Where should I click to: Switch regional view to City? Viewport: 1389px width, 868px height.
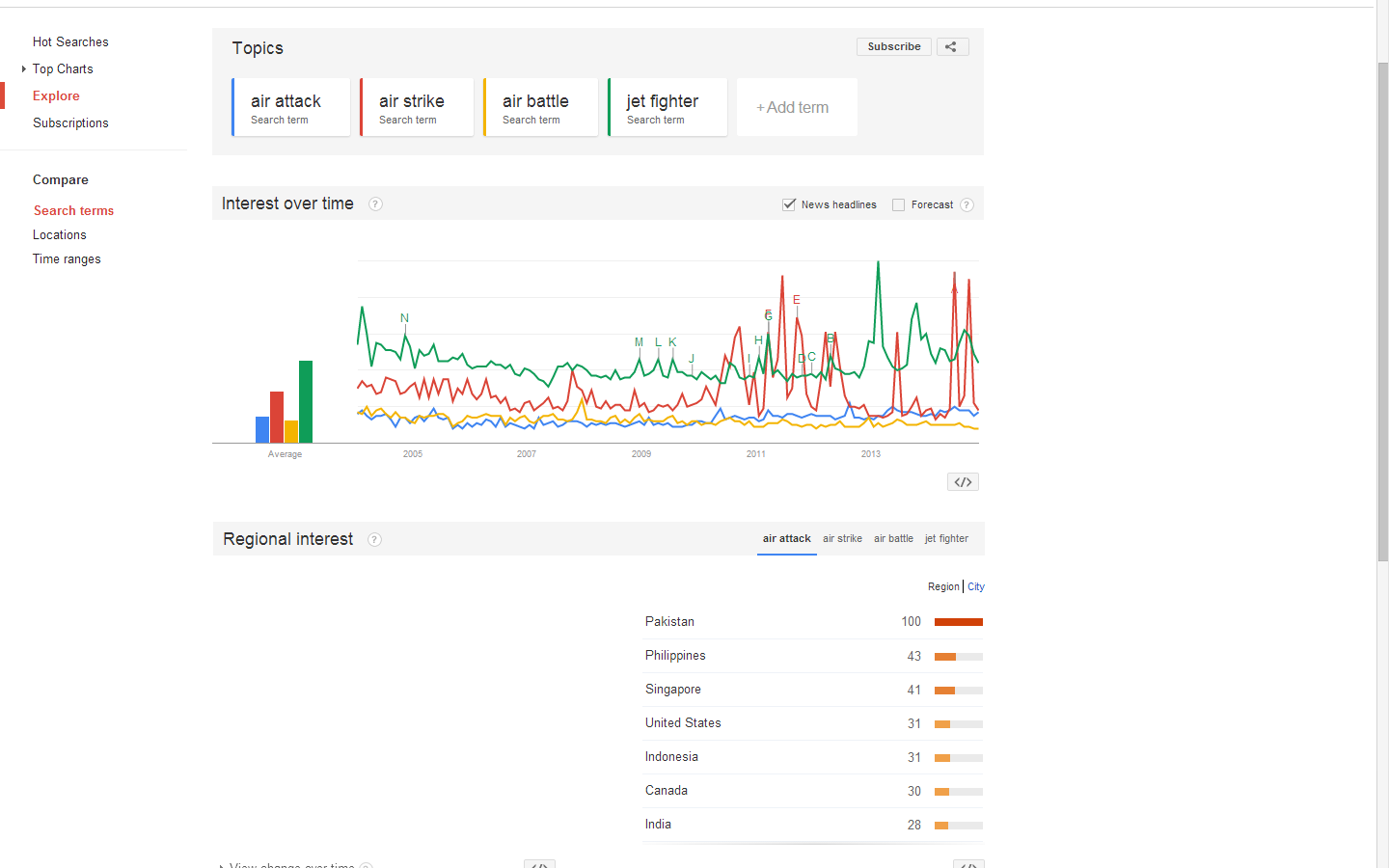tap(976, 586)
